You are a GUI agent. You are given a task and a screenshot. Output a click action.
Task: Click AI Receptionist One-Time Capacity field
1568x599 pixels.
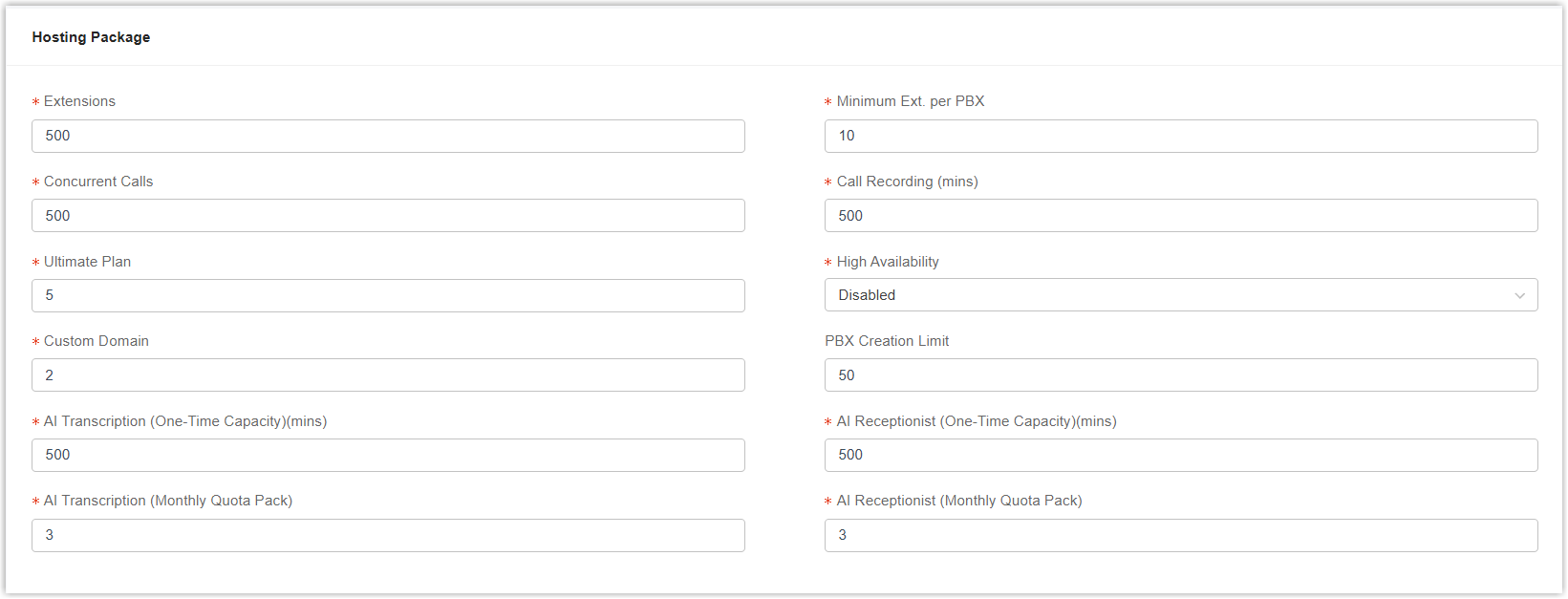pyautogui.click(x=1181, y=455)
